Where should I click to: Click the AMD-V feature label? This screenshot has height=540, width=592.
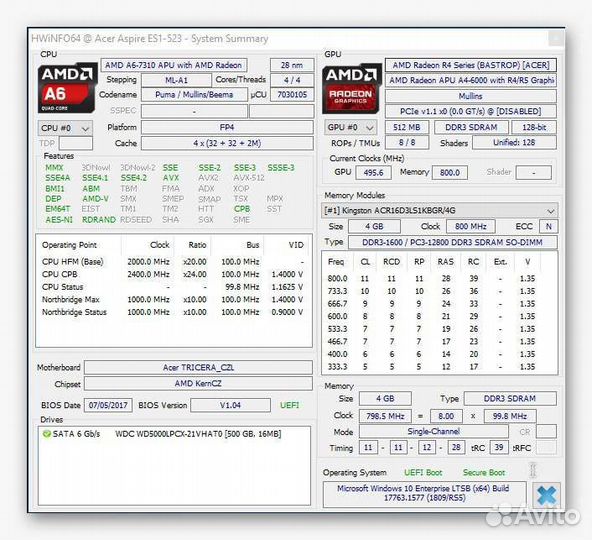tap(96, 199)
